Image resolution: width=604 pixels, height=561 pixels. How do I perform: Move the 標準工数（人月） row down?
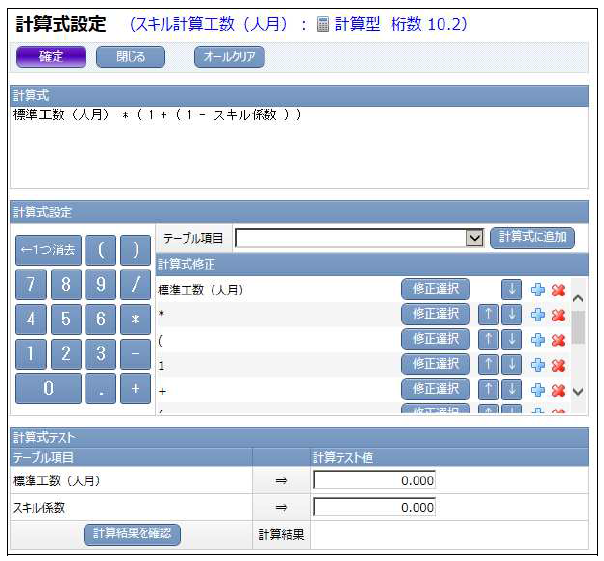pos(511,290)
